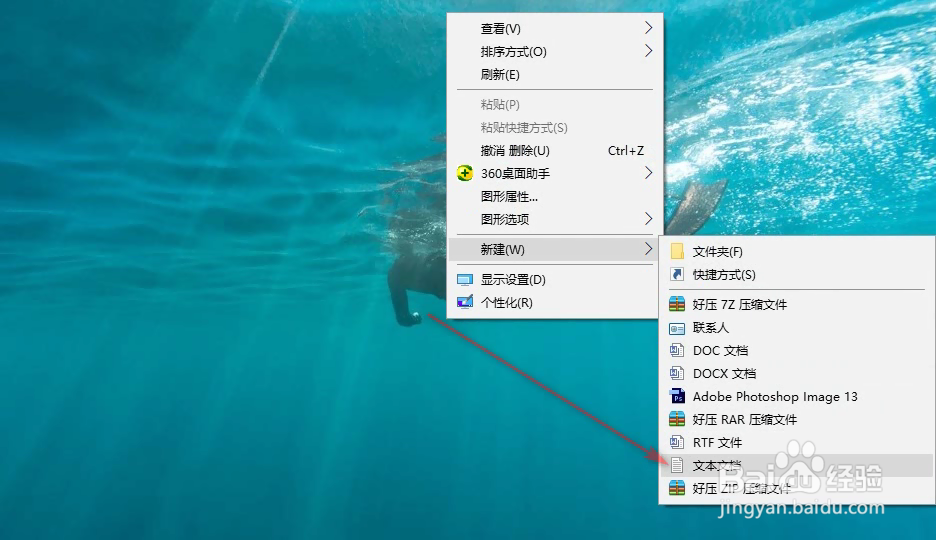Click the 好压 ZIP archive icon
Screen dimensions: 936x540
tap(677, 488)
